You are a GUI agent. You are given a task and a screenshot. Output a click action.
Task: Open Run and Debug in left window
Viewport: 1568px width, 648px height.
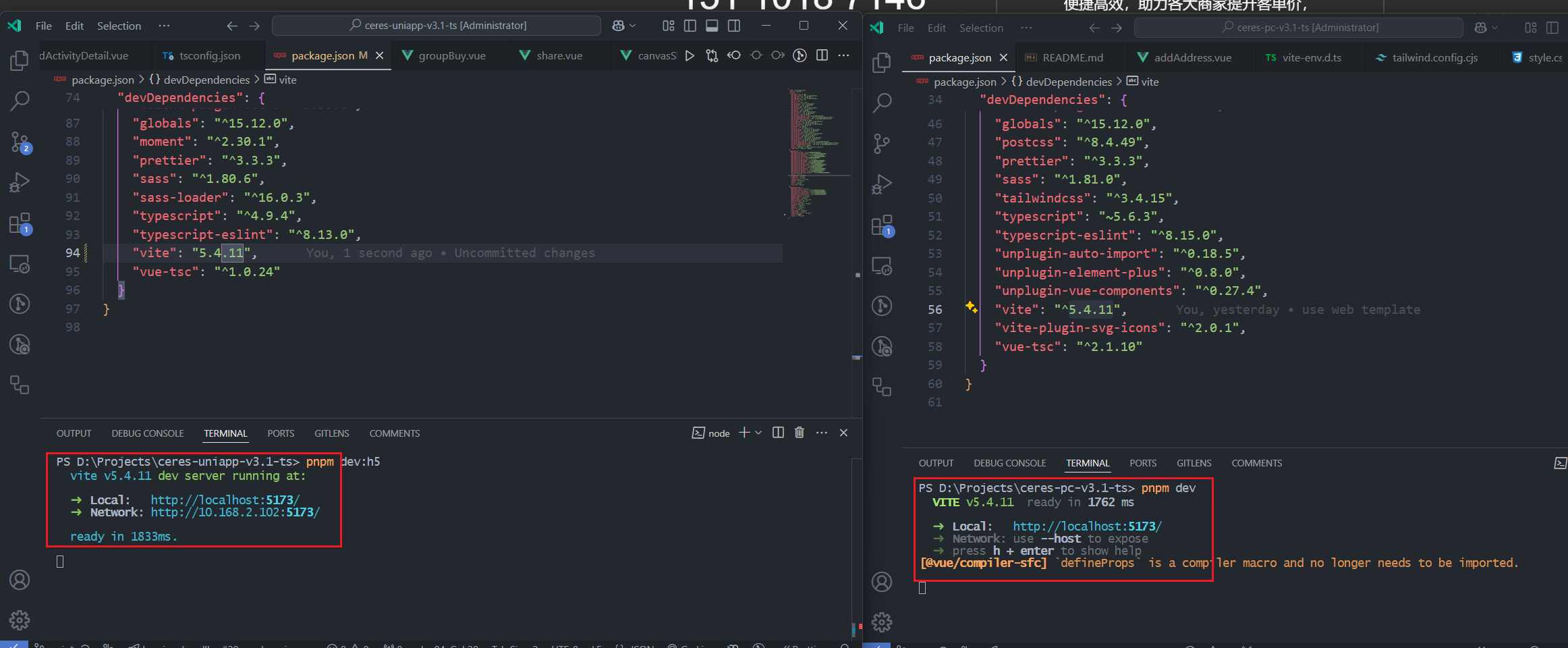pos(20,182)
